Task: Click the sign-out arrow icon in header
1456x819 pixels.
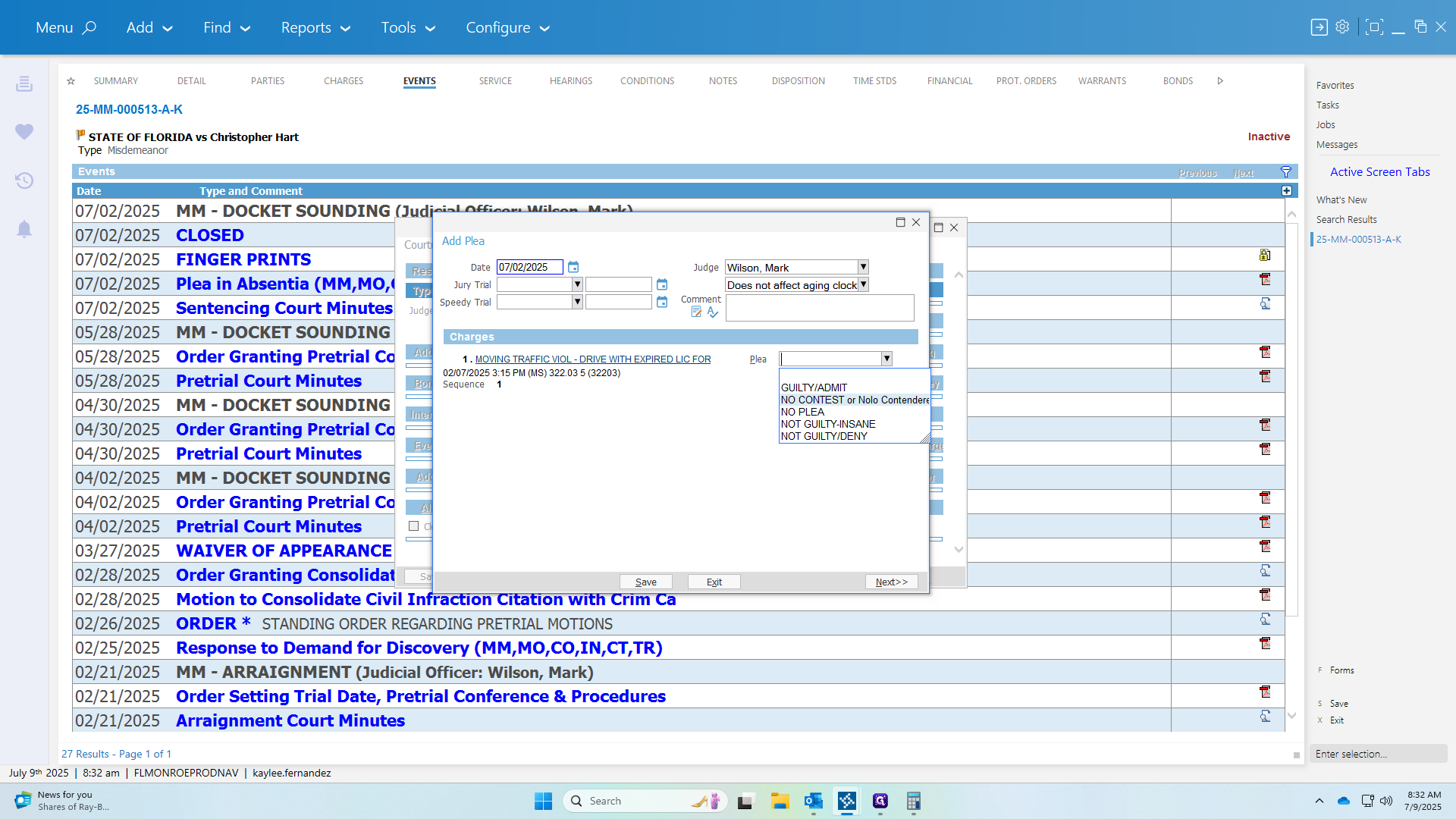Action: point(1319,27)
